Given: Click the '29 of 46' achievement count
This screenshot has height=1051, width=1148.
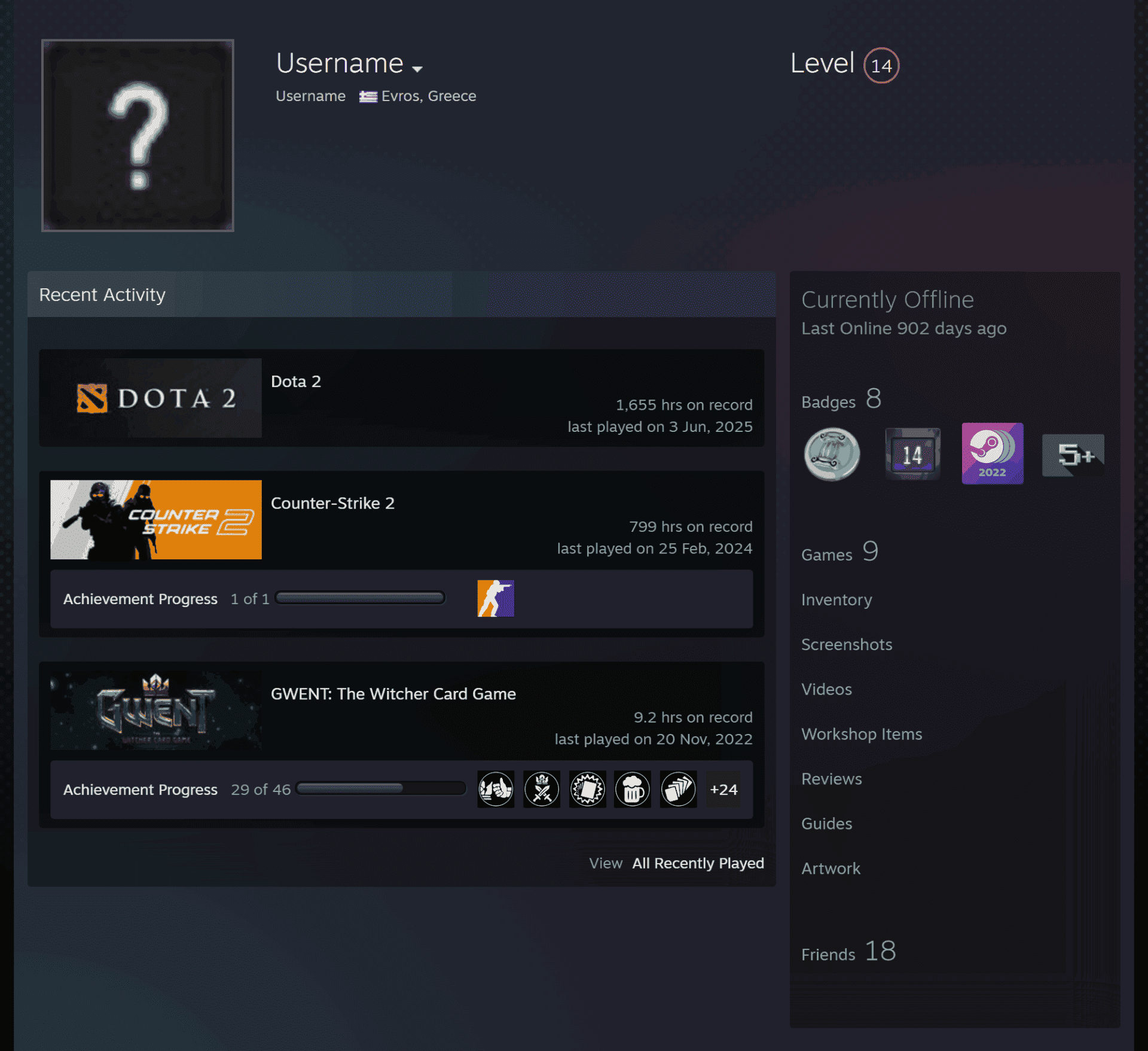Looking at the screenshot, I should click(261, 790).
